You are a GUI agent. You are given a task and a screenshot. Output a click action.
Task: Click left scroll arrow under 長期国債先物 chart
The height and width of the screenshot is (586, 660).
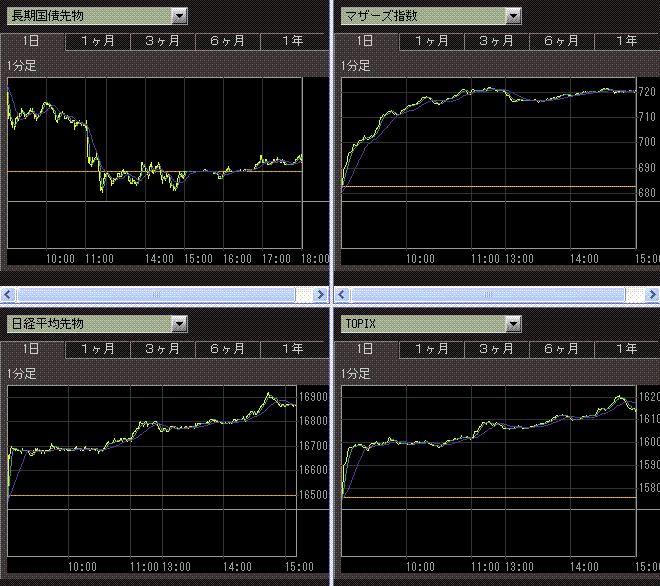[x=8, y=295]
